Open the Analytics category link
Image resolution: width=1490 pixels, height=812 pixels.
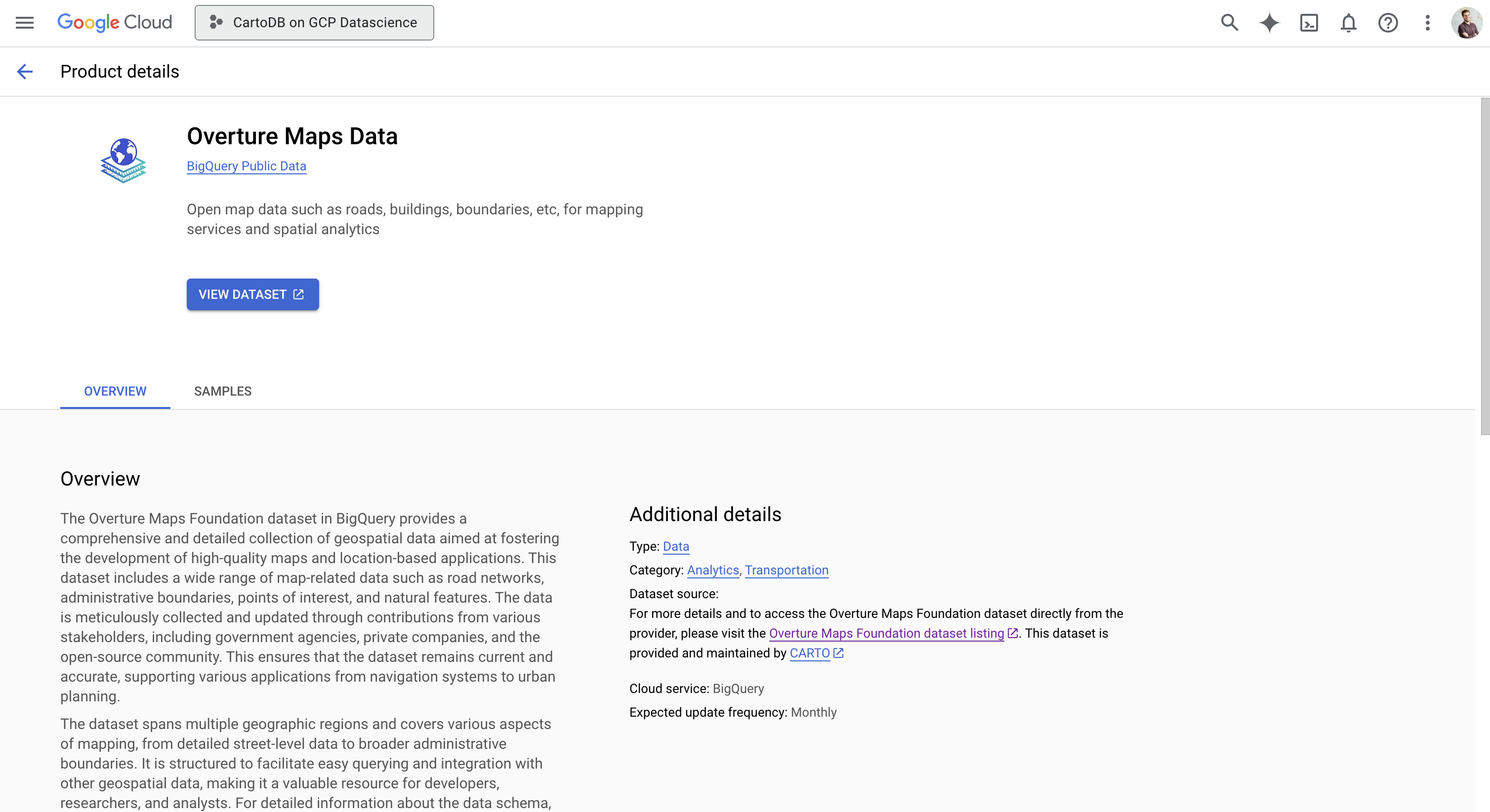712,569
